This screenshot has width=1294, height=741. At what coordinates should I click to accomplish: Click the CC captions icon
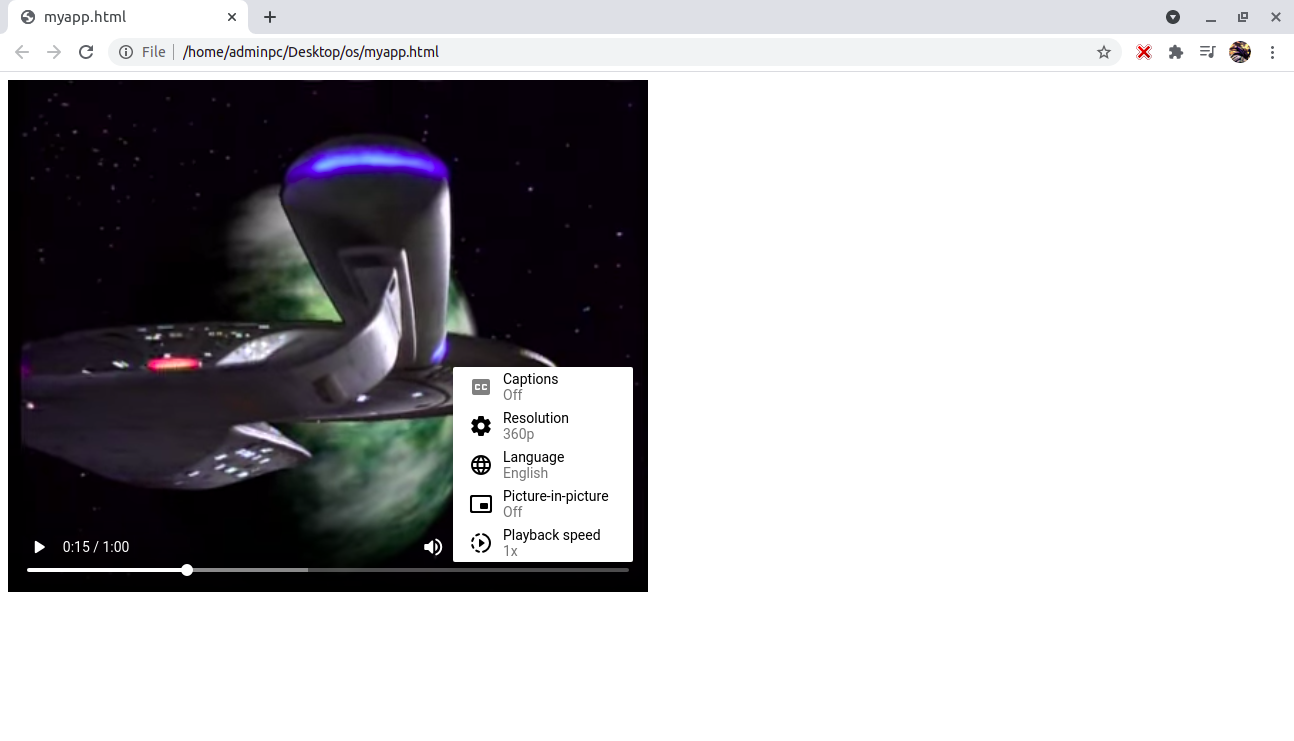tap(481, 387)
